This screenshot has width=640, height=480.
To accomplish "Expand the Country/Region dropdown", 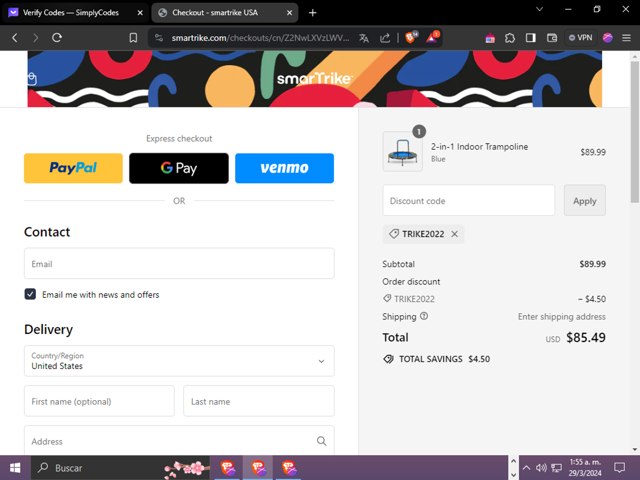I will [179, 361].
